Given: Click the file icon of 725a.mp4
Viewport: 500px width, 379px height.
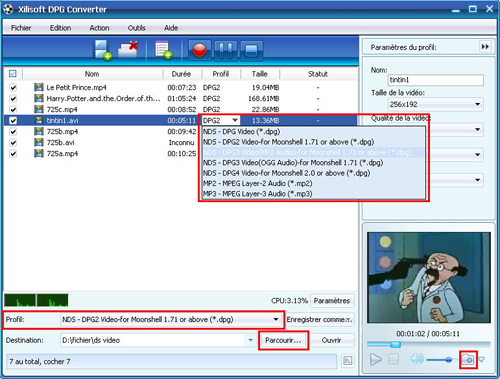Looking at the screenshot, I should 39,153.
